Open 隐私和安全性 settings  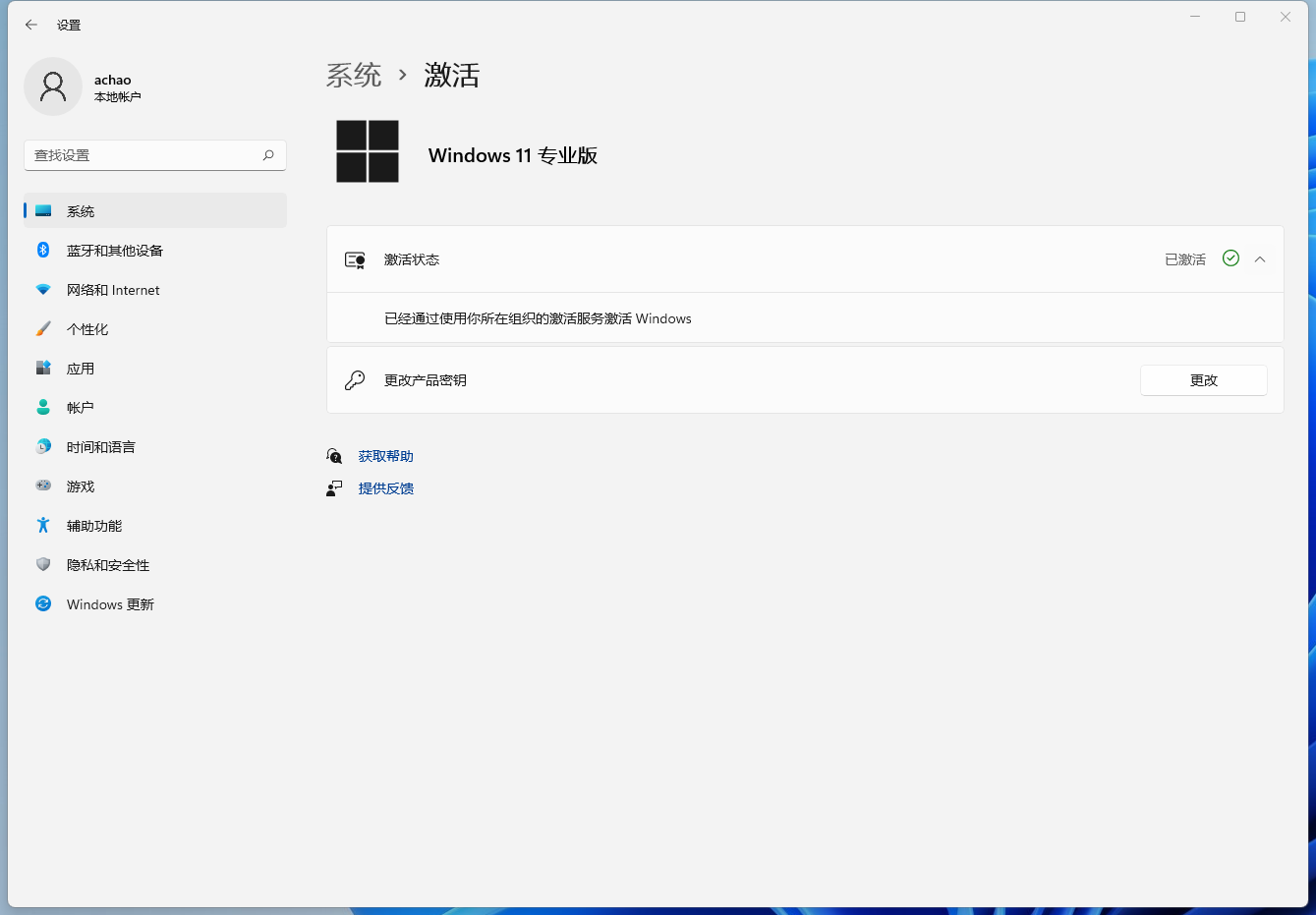tap(155, 565)
